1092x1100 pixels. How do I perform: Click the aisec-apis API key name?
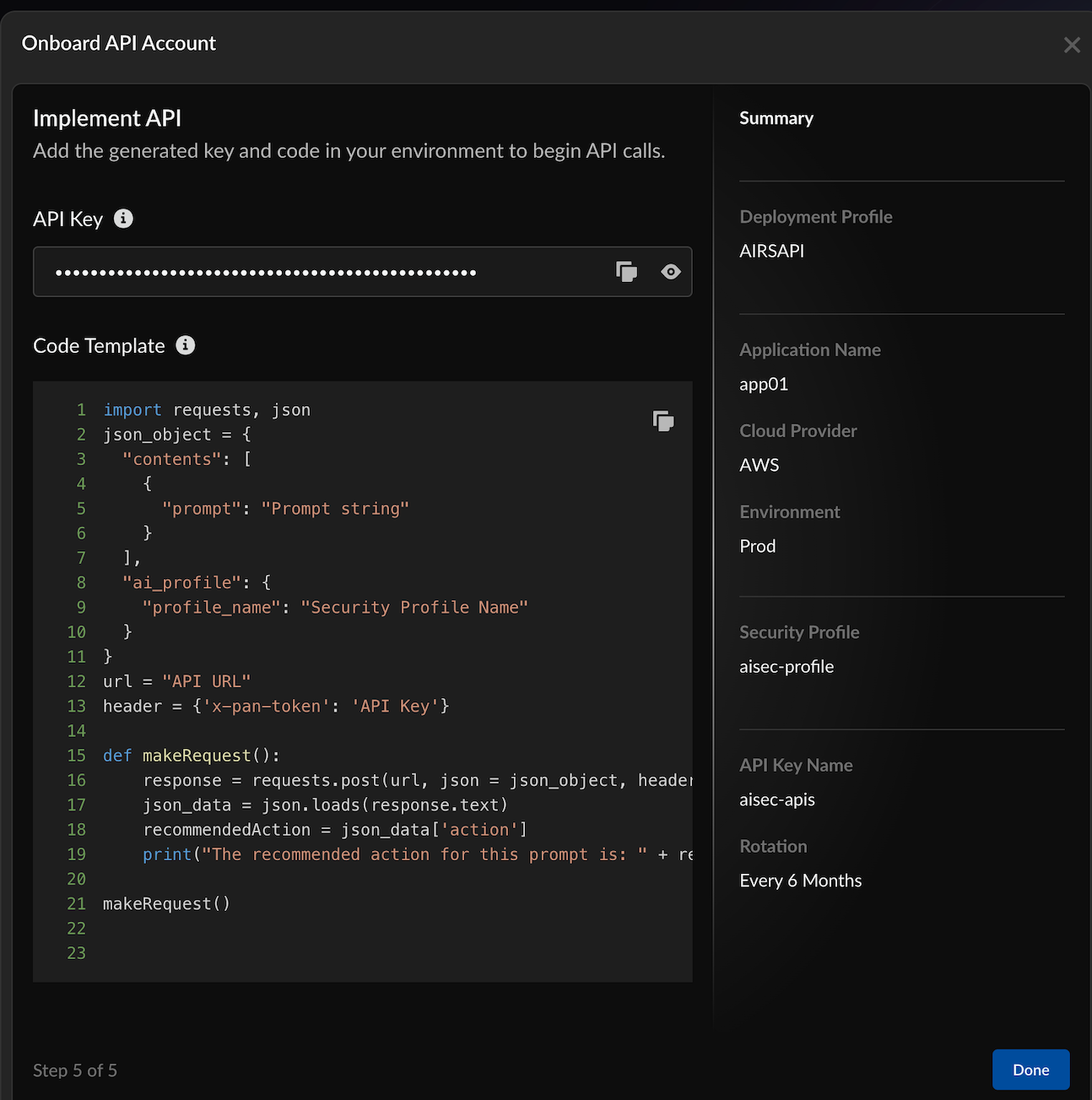[x=777, y=799]
